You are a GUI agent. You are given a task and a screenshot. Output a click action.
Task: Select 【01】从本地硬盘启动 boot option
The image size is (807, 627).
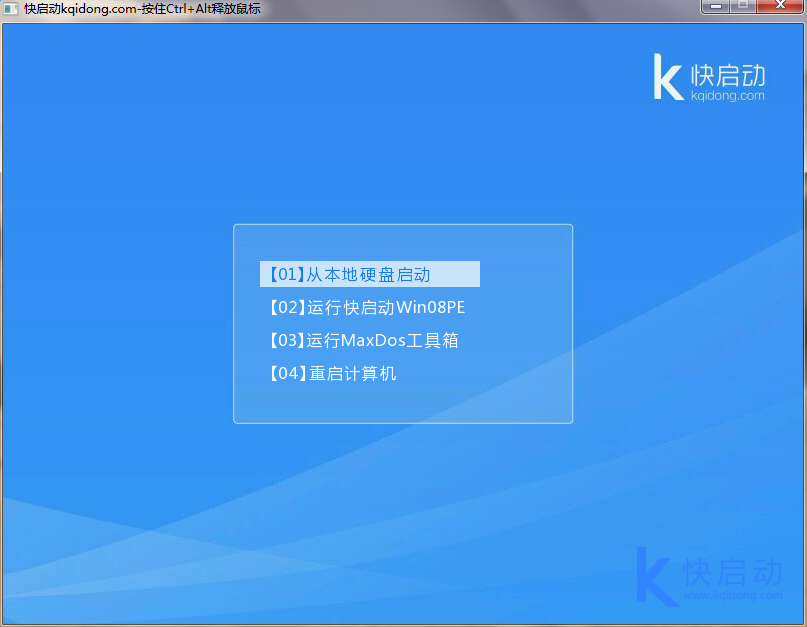point(370,274)
